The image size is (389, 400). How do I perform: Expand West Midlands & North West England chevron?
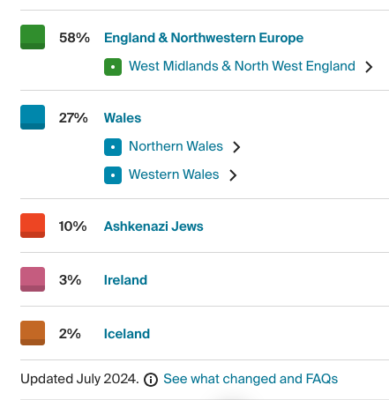pos(369,67)
